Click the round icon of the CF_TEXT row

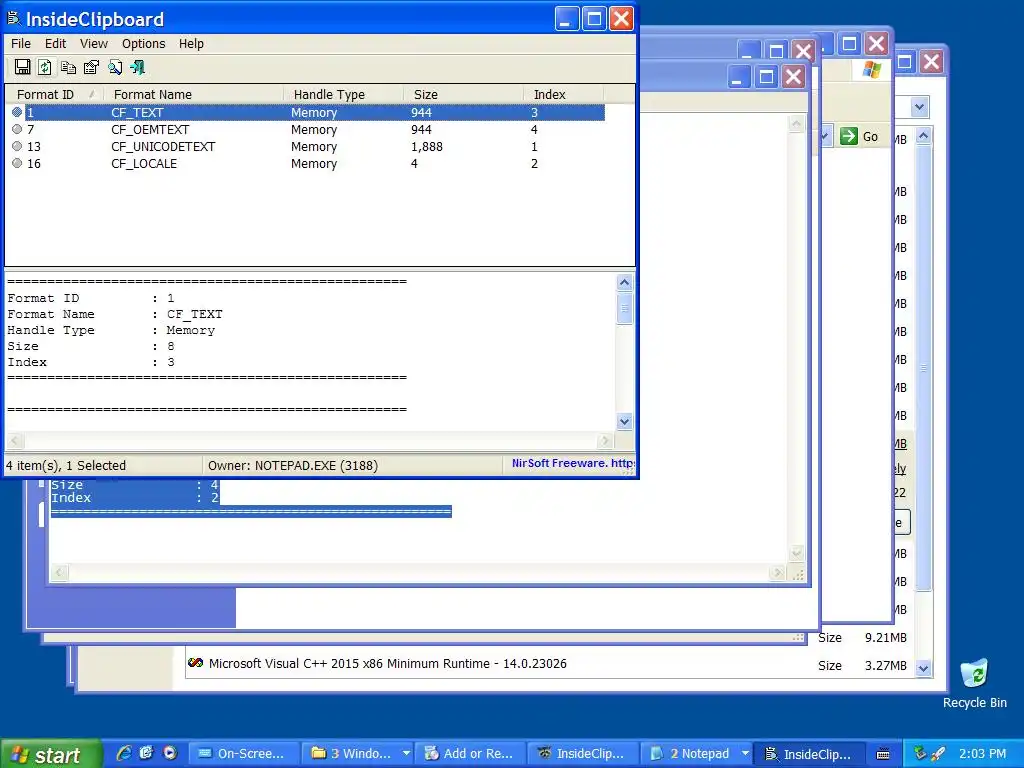(x=17, y=112)
